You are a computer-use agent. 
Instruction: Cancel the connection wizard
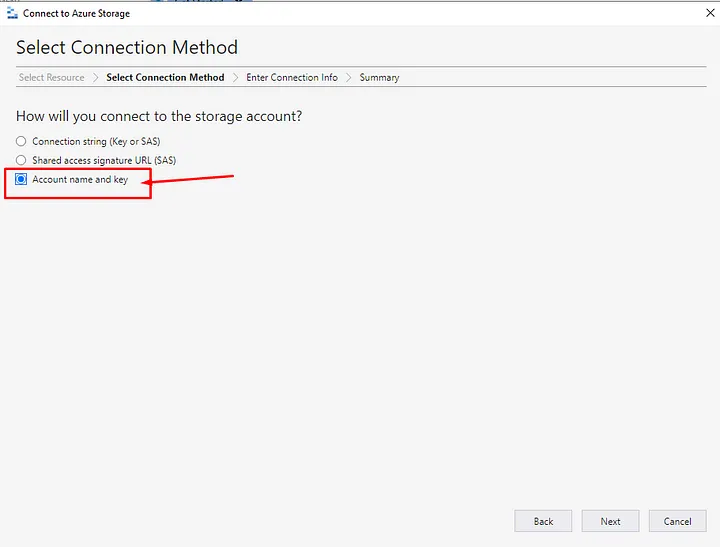(x=677, y=521)
